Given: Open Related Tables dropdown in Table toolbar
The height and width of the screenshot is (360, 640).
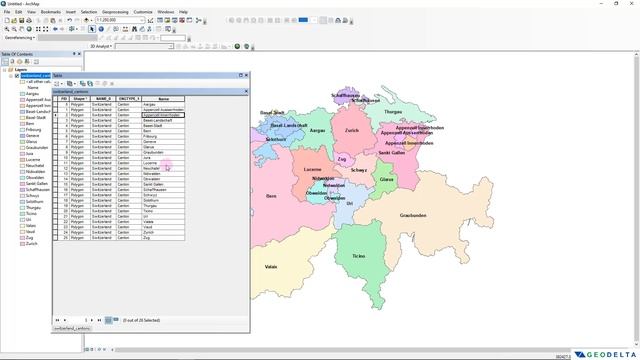Looking at the screenshot, I should pos(71,84).
